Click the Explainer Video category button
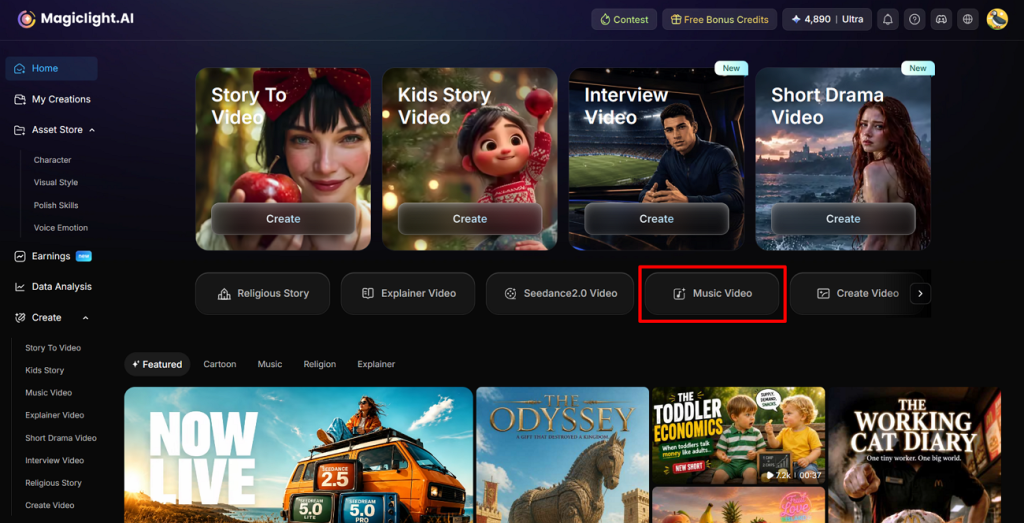This screenshot has width=1024, height=523. click(408, 294)
